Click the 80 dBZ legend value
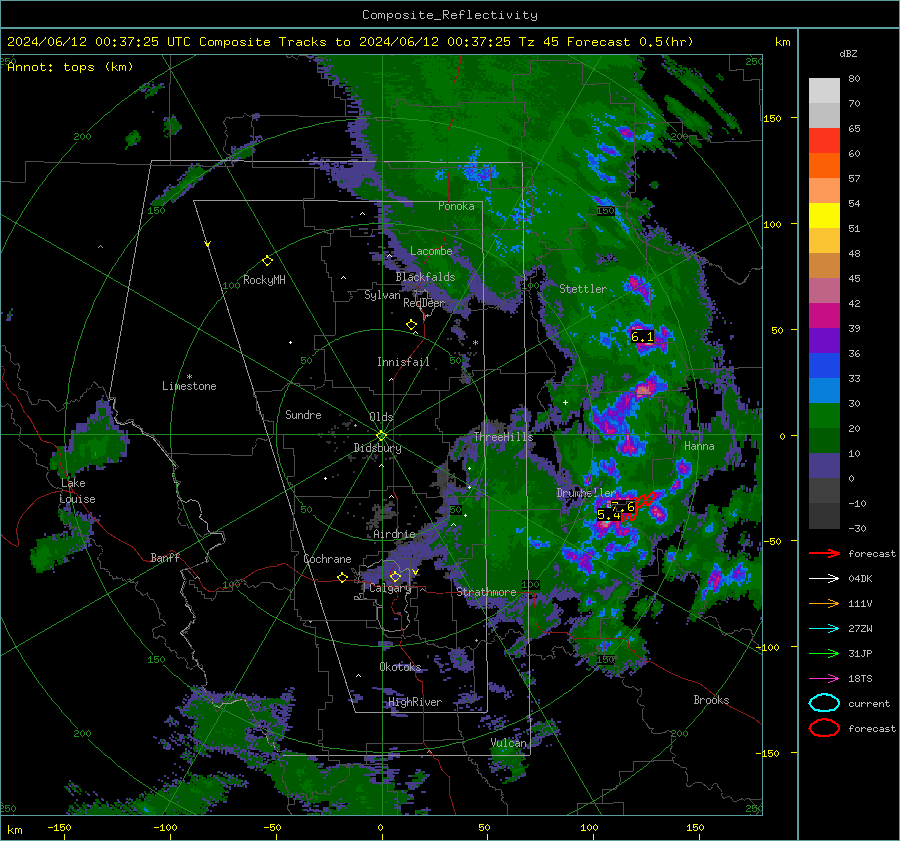Screen dimensions: 900x841 click(854, 79)
